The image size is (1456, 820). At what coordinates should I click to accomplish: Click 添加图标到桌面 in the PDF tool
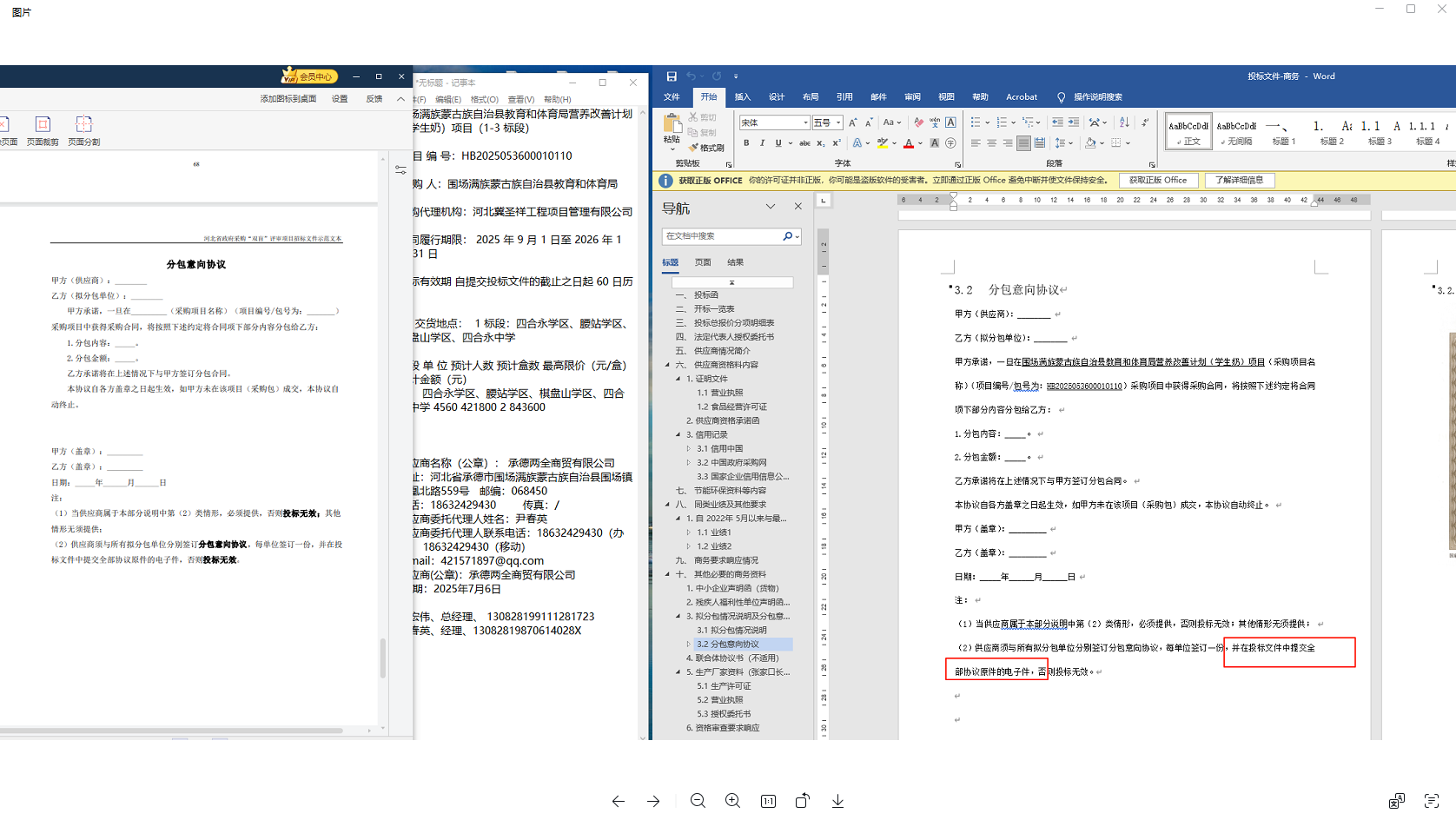coord(288,99)
